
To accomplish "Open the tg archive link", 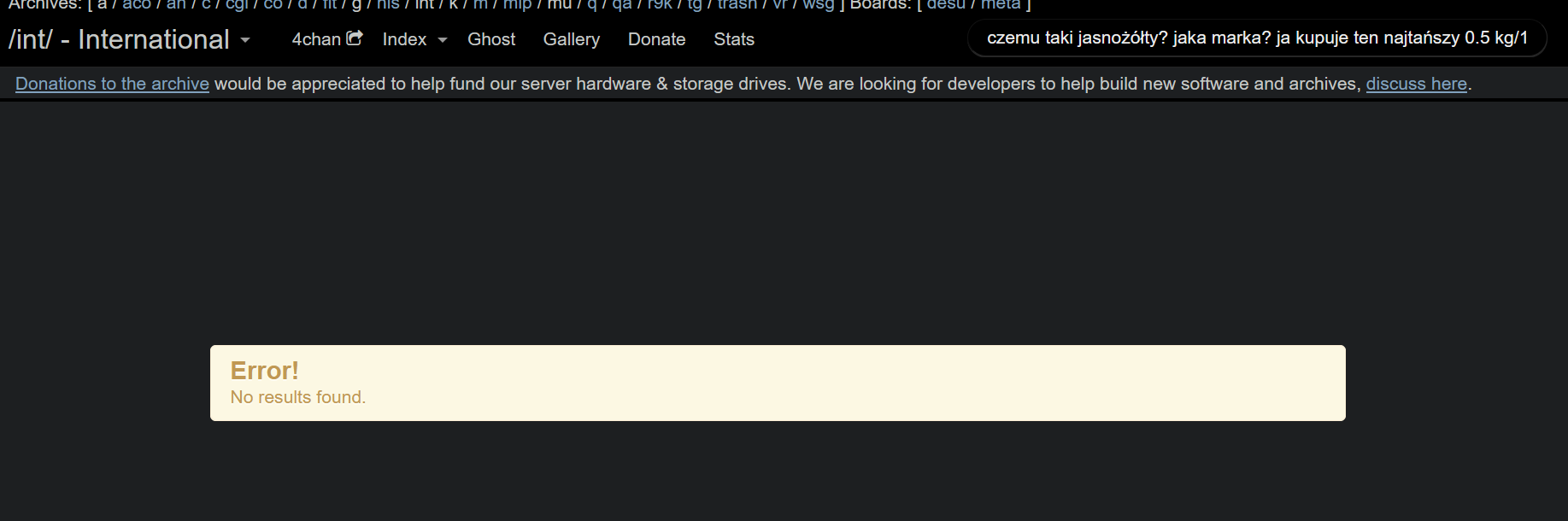I will (695, 4).
